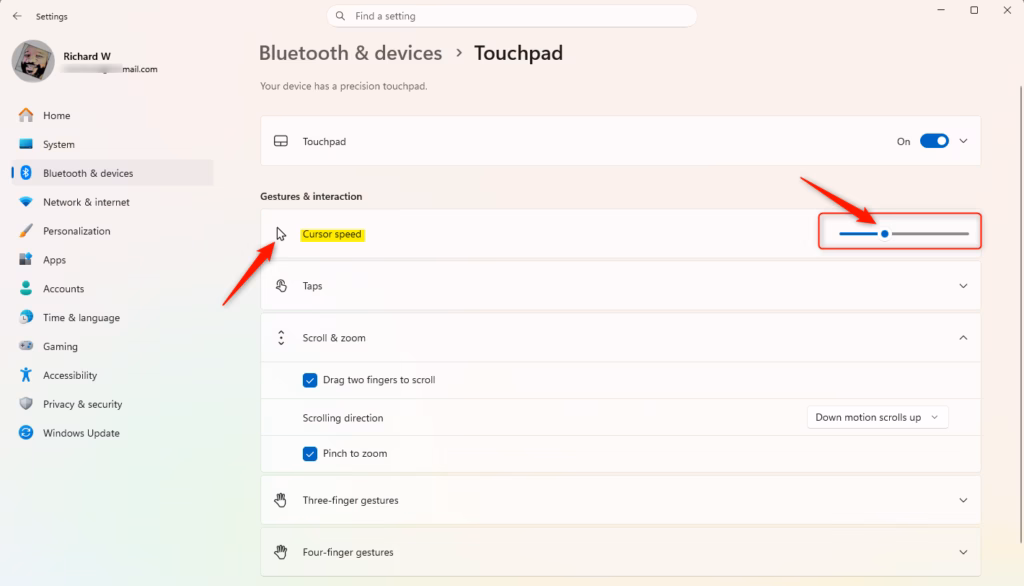This screenshot has height=586, width=1024.
Task: Go to Time & language settings
Action: click(80, 318)
